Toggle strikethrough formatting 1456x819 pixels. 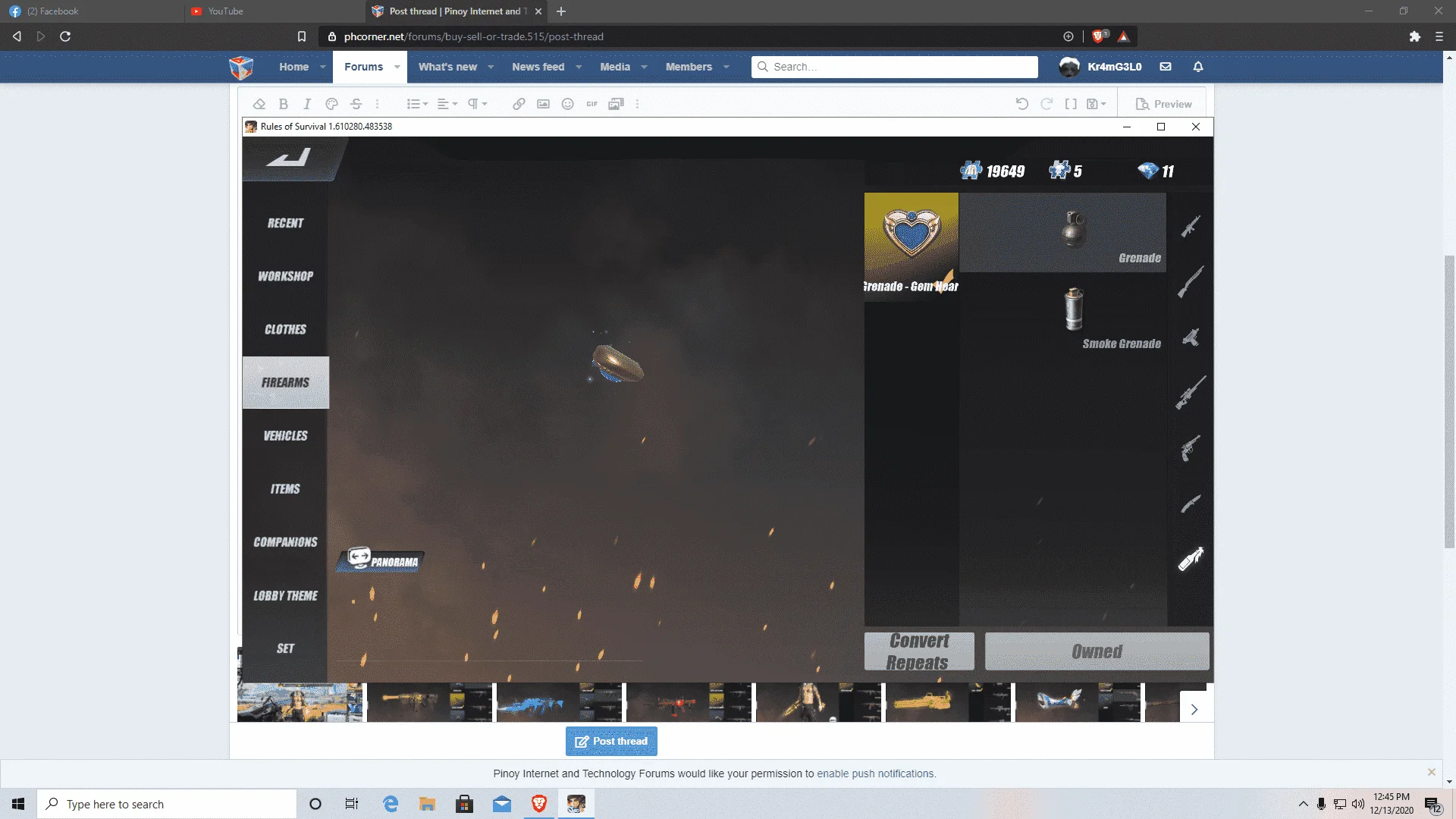(x=356, y=104)
